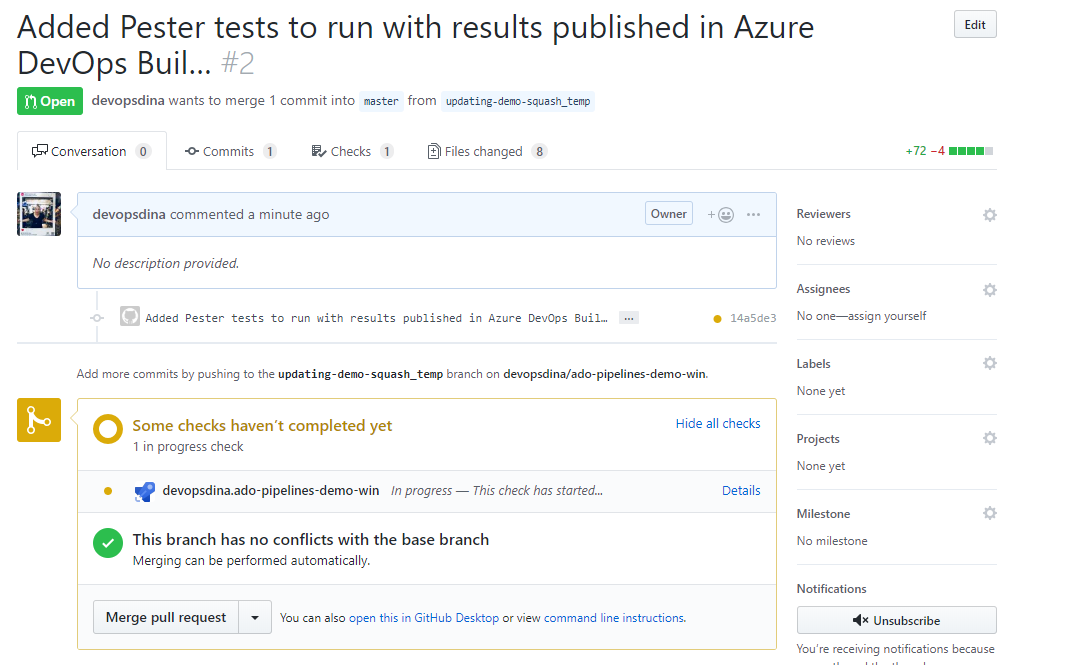The height and width of the screenshot is (665, 1066).
Task: Open the Labels gear settings
Action: [989, 363]
